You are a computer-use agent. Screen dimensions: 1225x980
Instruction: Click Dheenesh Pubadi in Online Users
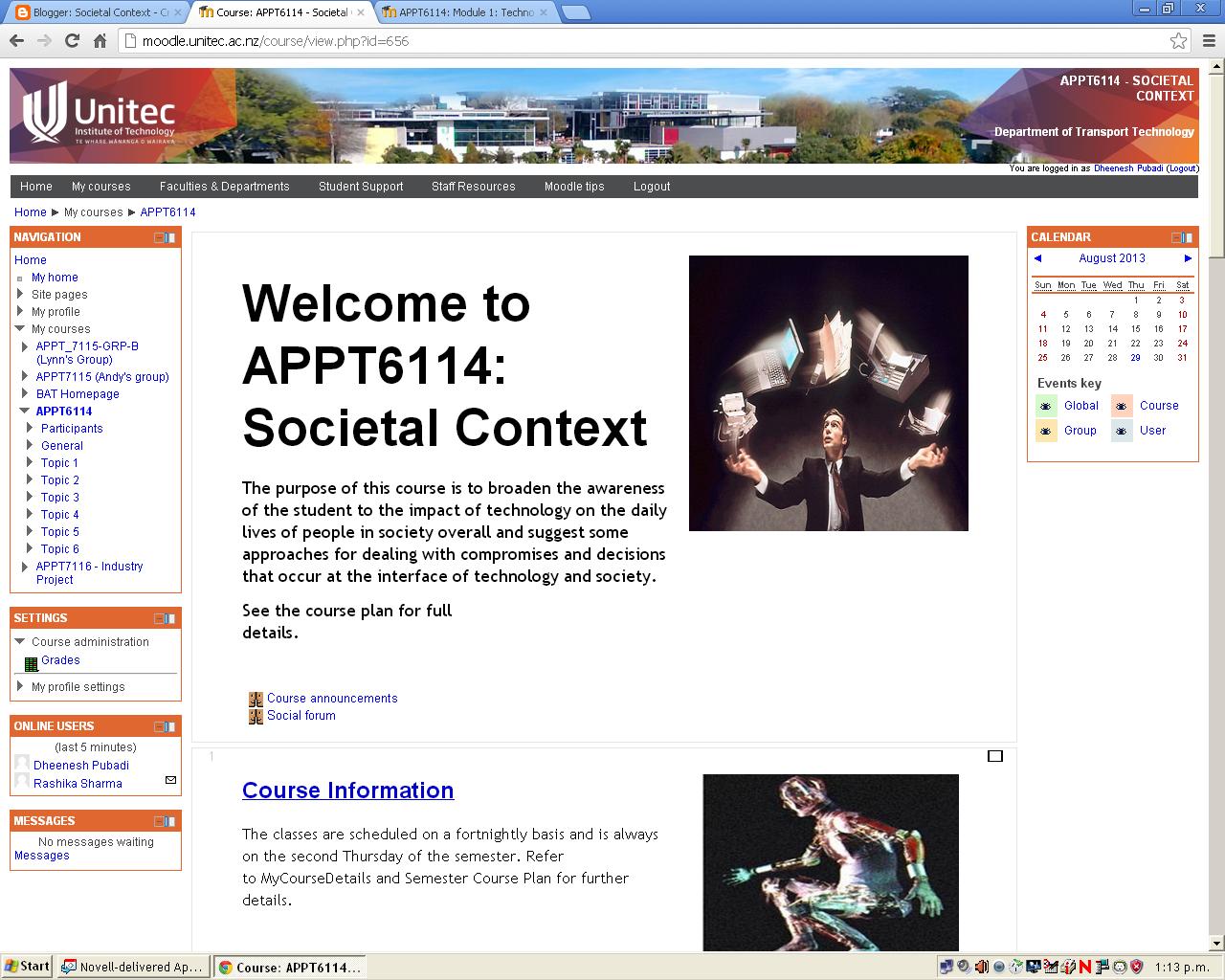tap(81, 766)
